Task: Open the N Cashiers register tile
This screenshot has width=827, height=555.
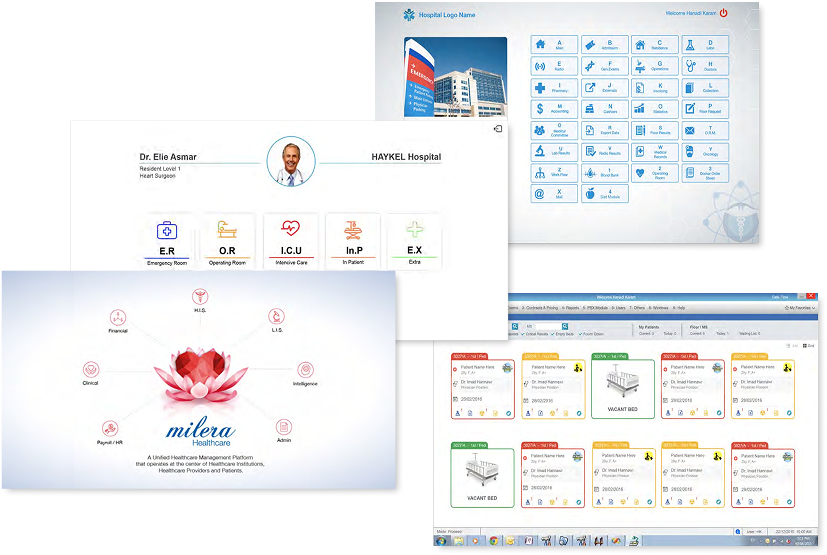Action: click(604, 109)
